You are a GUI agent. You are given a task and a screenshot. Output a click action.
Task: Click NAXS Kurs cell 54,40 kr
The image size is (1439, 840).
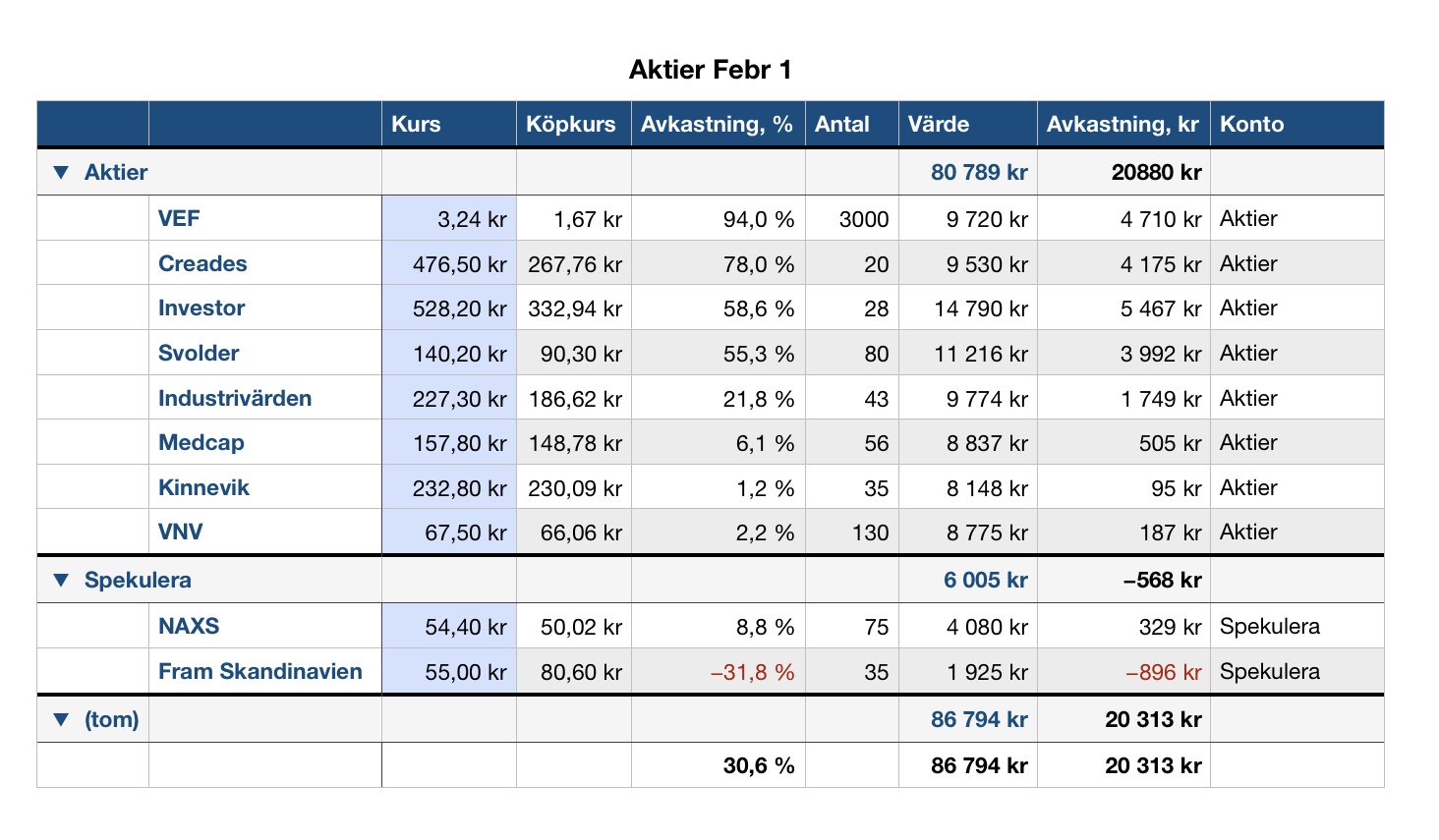[x=449, y=626]
